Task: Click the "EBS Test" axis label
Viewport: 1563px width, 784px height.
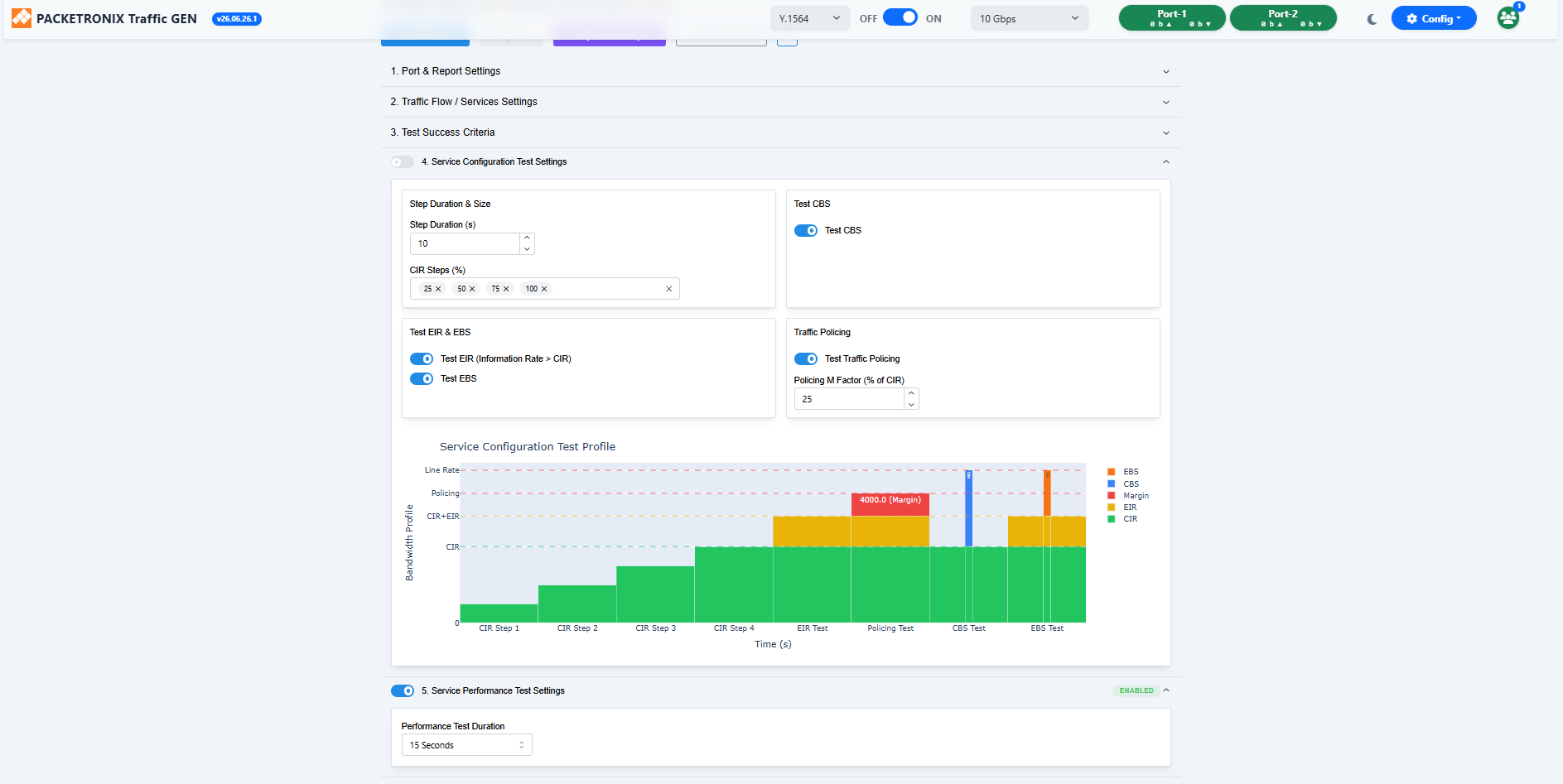Action: pyautogui.click(x=1047, y=628)
